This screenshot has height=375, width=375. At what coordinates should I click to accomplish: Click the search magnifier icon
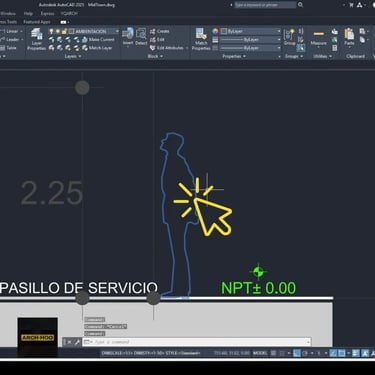click(x=300, y=5)
